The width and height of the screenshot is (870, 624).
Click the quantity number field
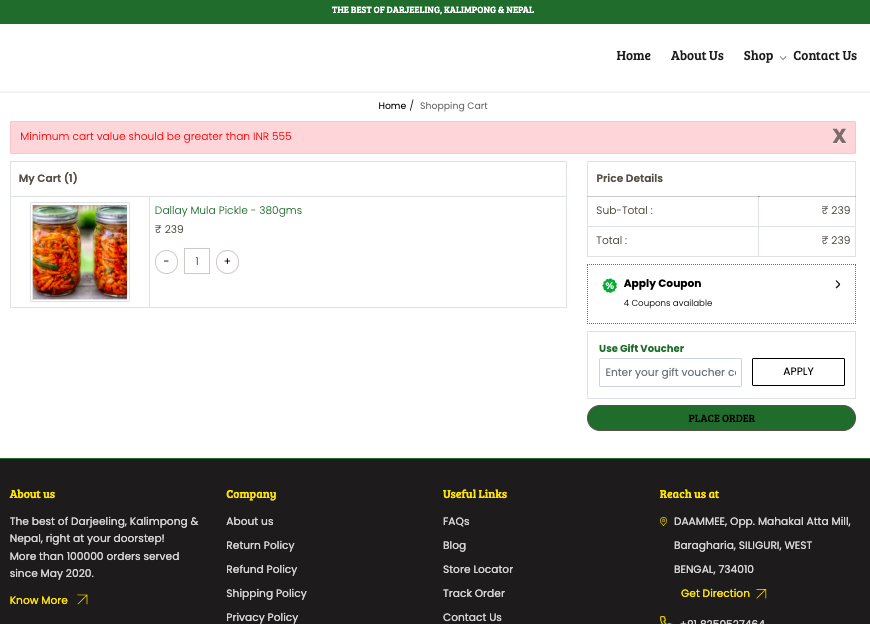coord(197,262)
